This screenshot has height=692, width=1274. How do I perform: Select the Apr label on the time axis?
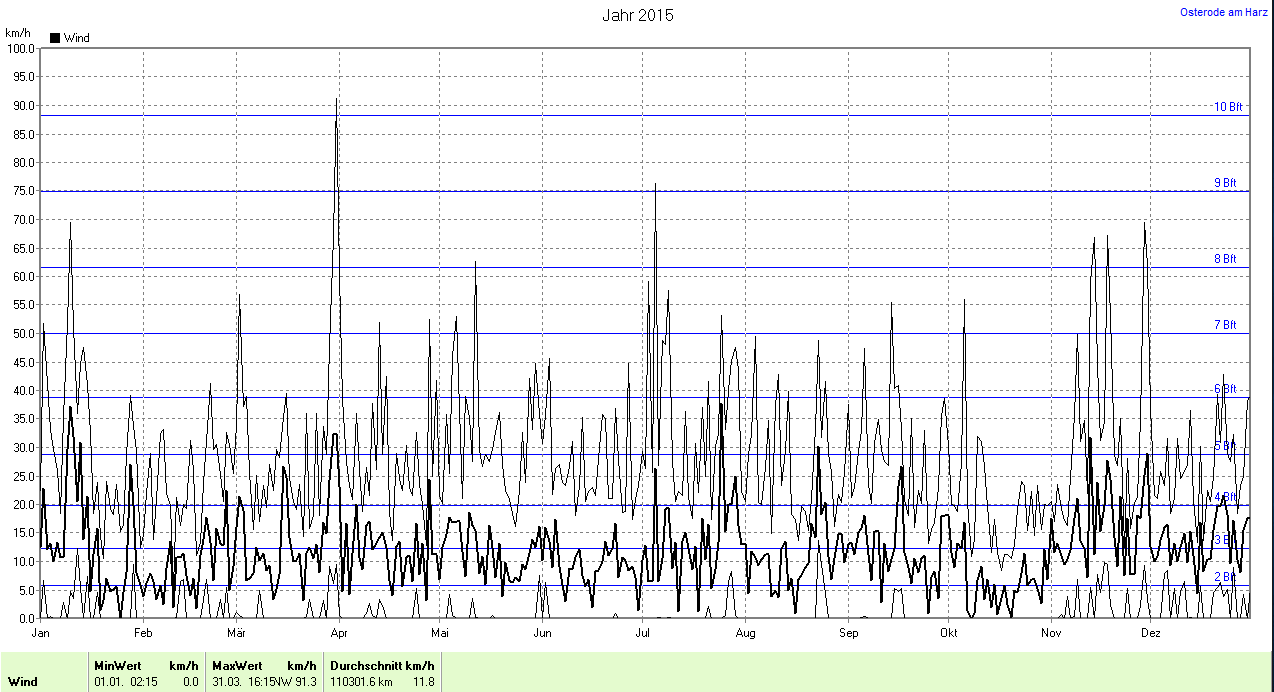(338, 633)
